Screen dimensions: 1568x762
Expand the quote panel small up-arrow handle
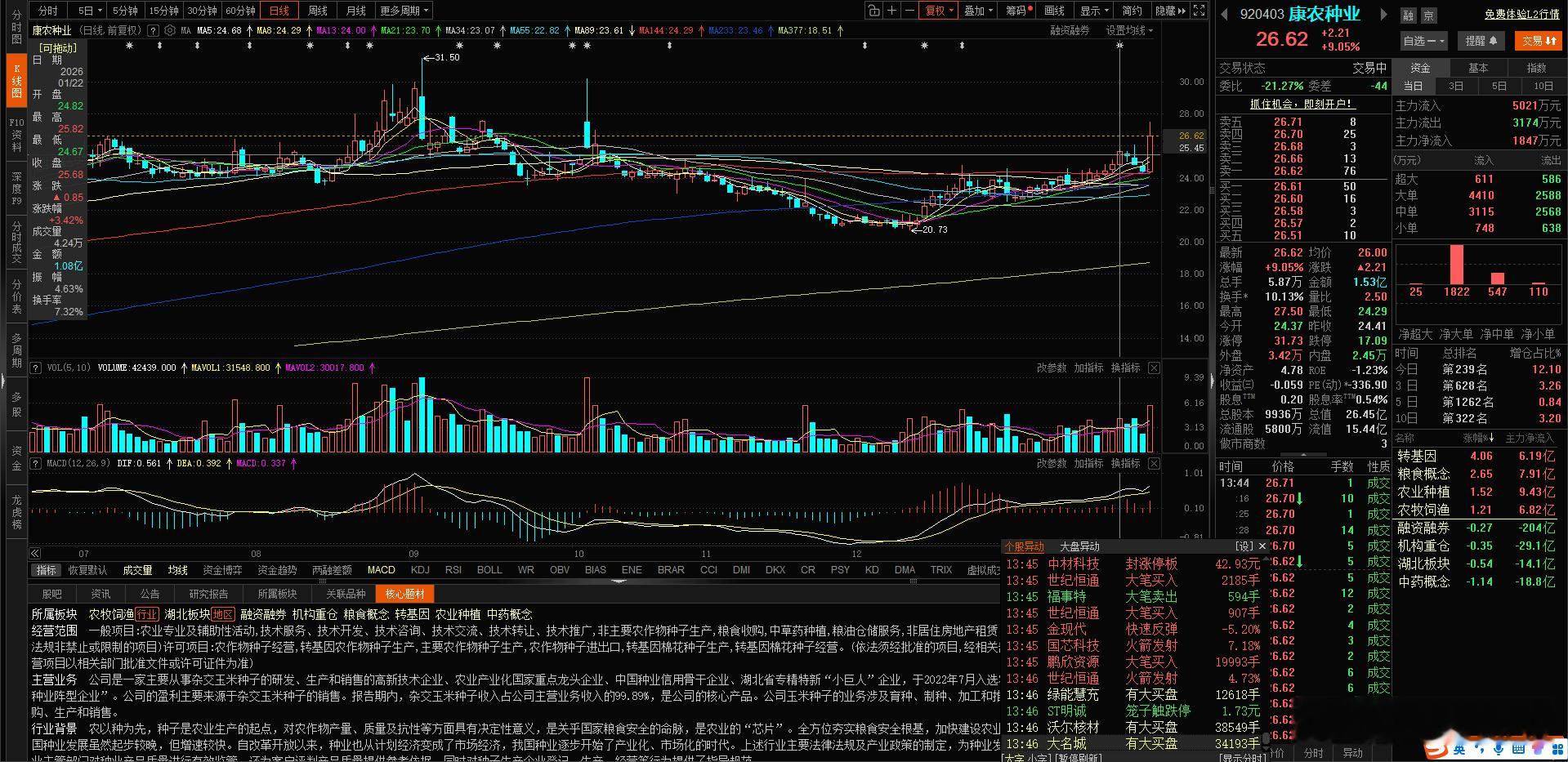pos(1302,454)
